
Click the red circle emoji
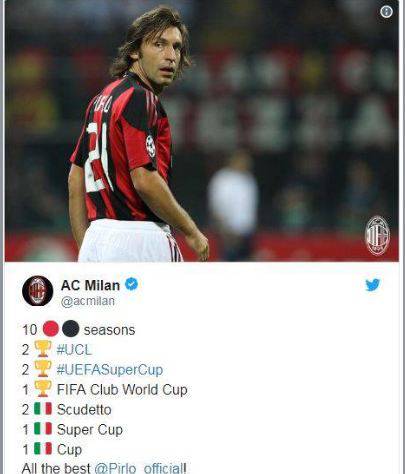coord(51,329)
